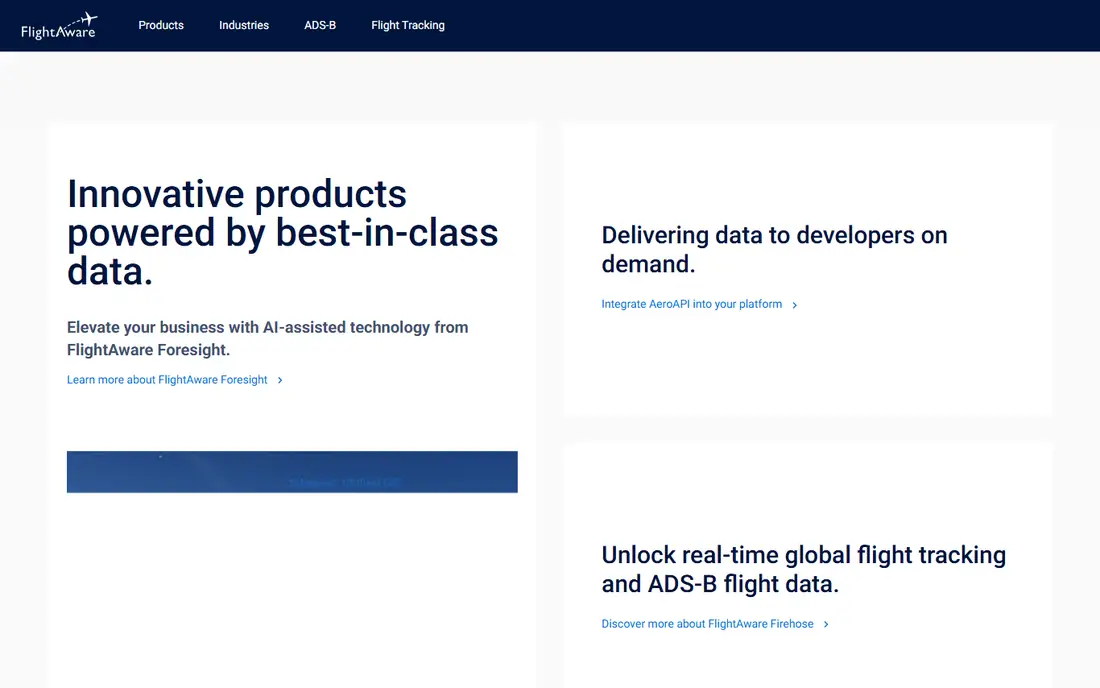
Task: Click the FlightAware logo
Action: coord(59,25)
